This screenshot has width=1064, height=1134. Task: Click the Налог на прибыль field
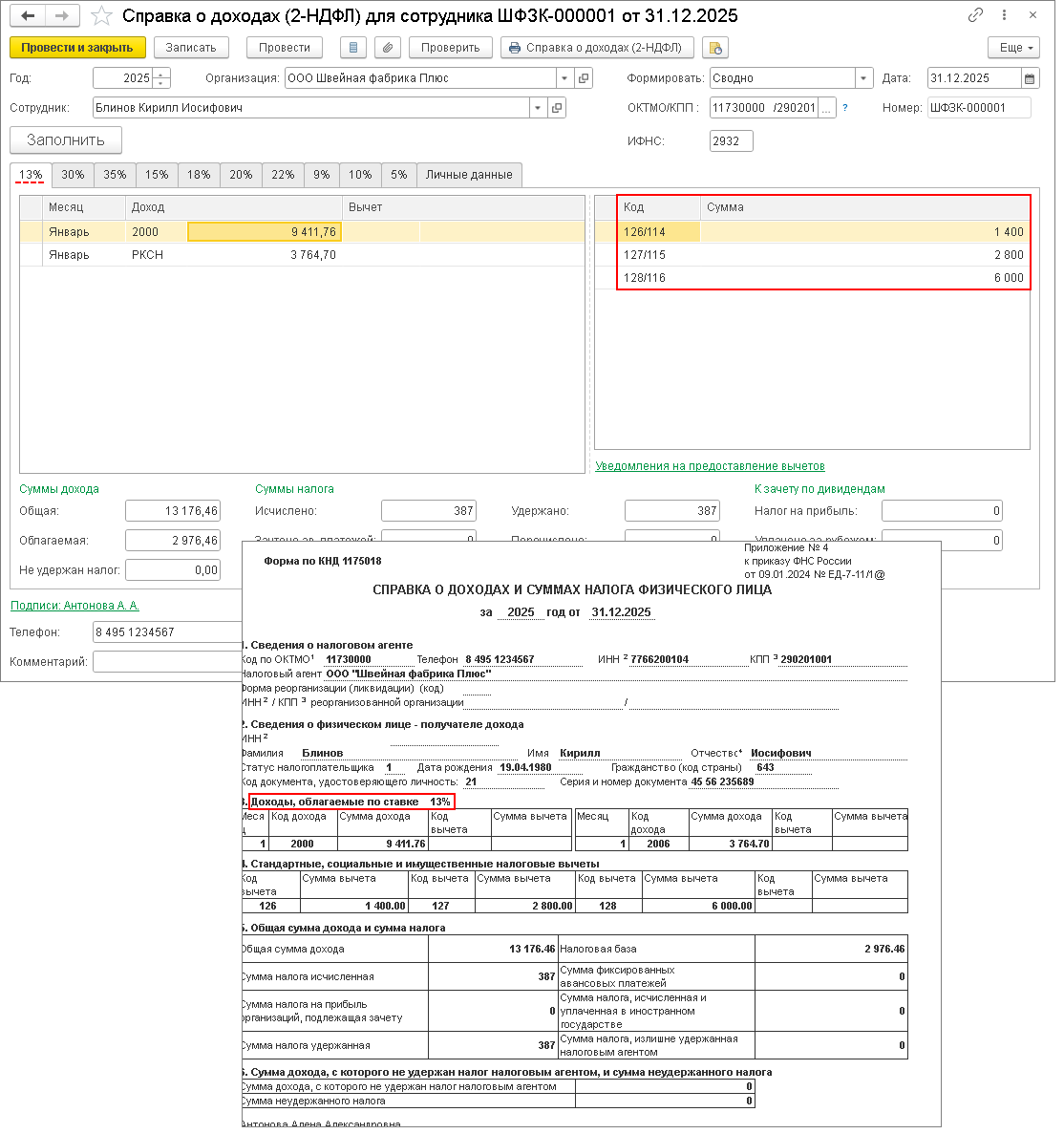point(942,511)
